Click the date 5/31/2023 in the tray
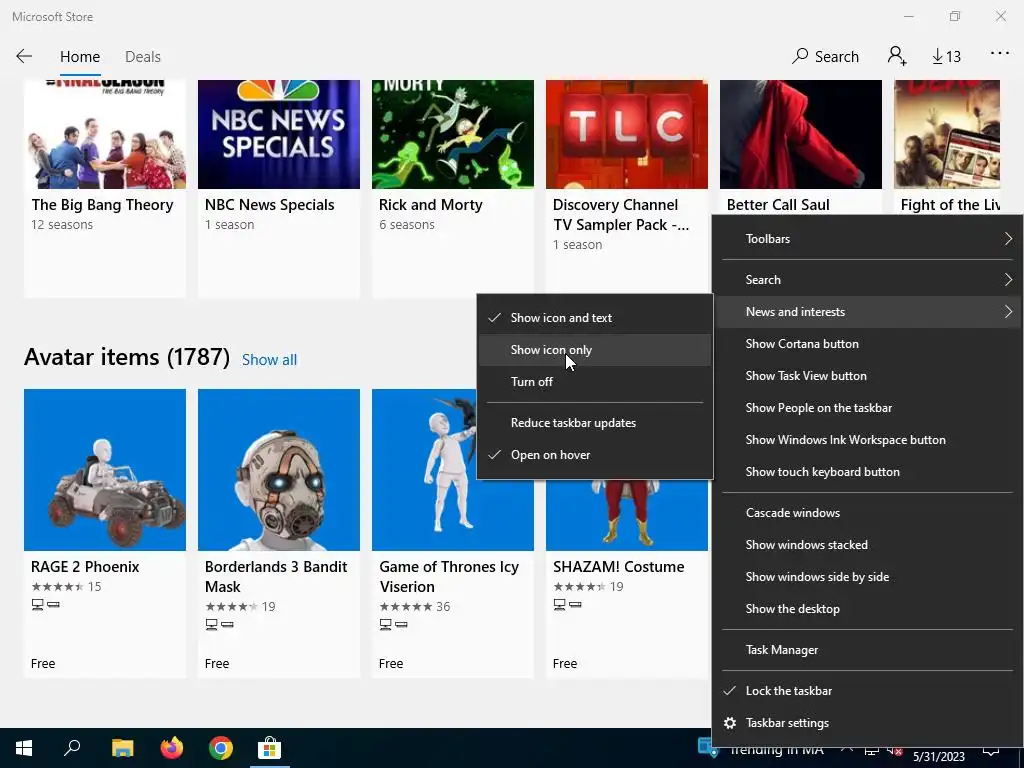This screenshot has height=768, width=1024. [x=938, y=757]
